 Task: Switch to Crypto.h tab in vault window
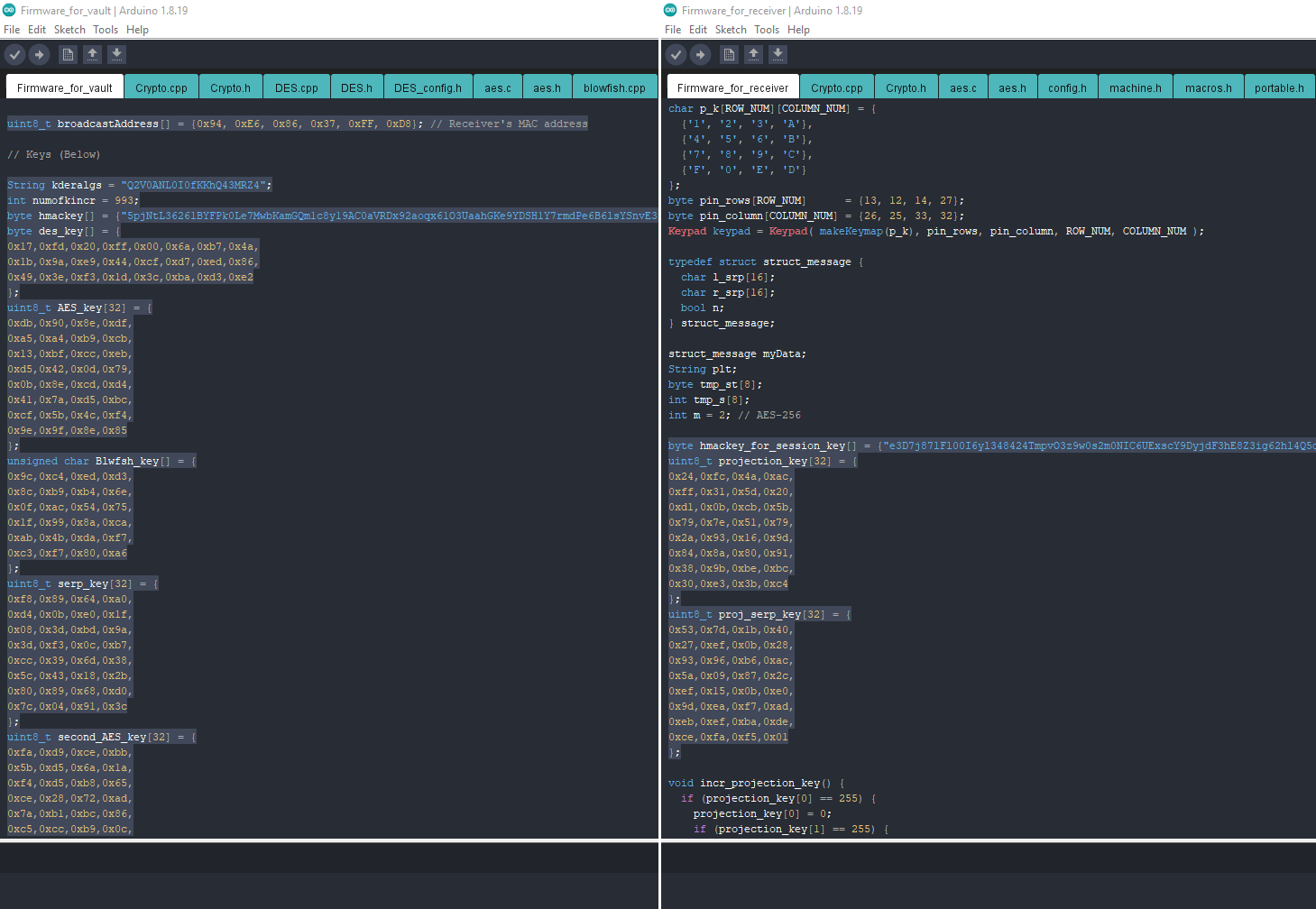(230, 87)
